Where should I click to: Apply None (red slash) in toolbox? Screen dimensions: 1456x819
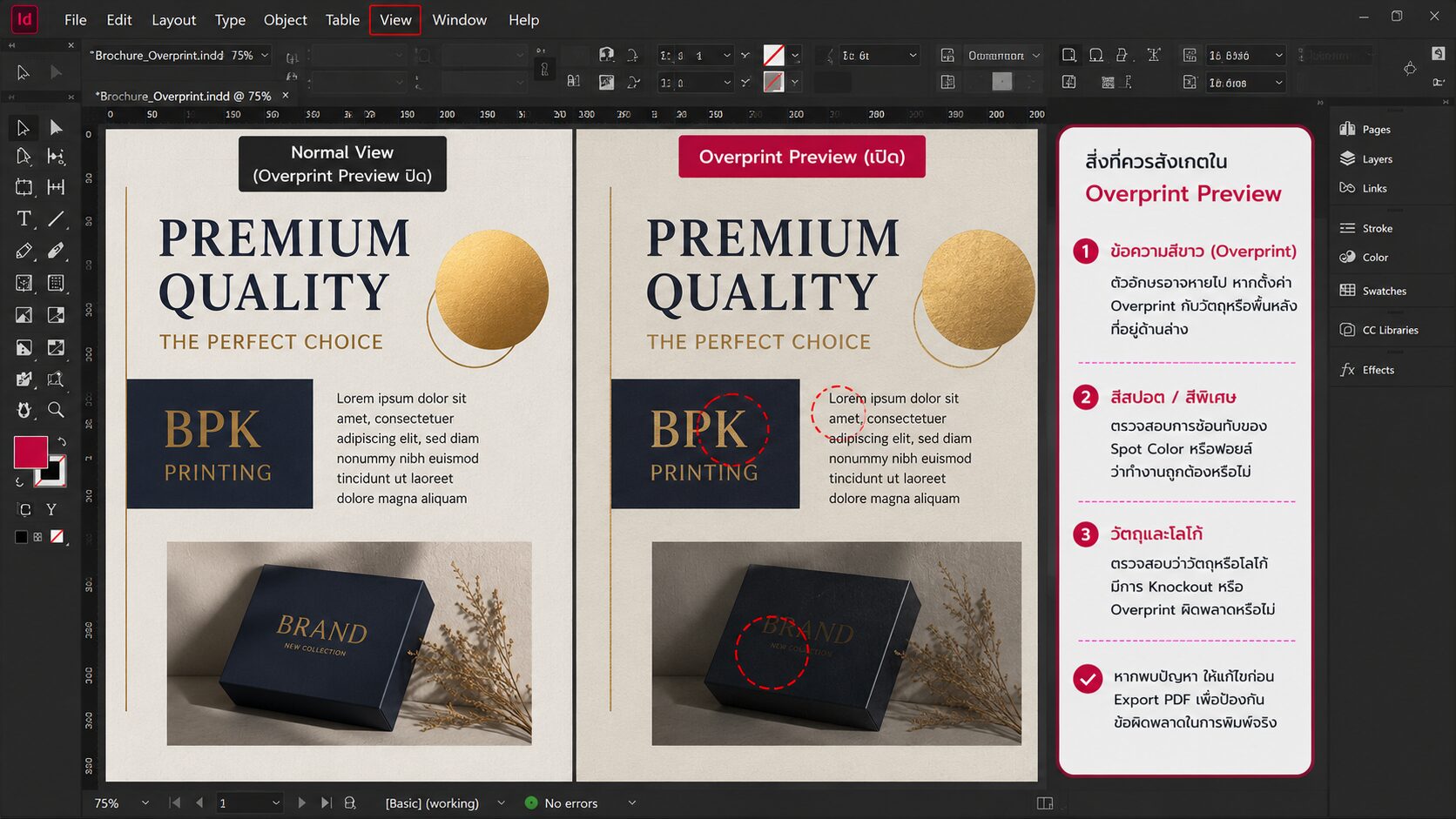[57, 537]
